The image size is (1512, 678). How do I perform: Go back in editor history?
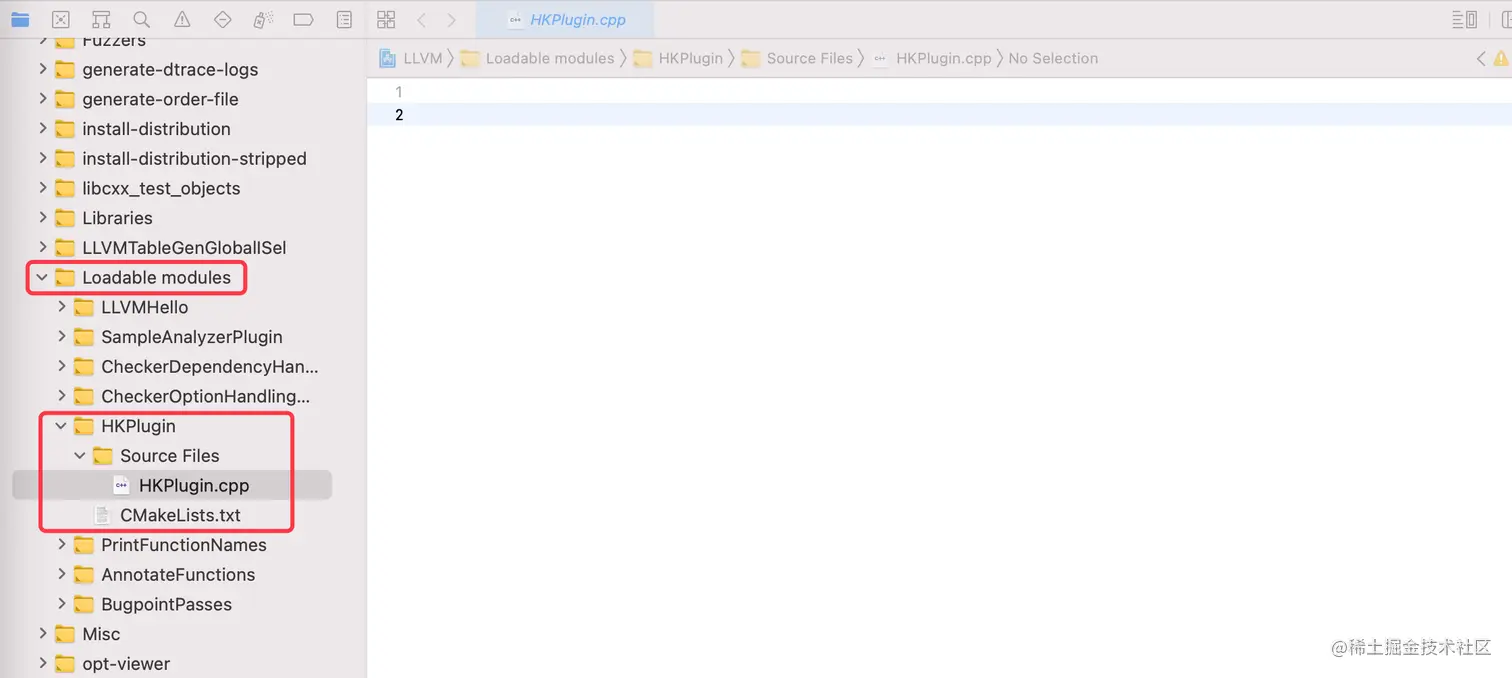[x=421, y=19]
